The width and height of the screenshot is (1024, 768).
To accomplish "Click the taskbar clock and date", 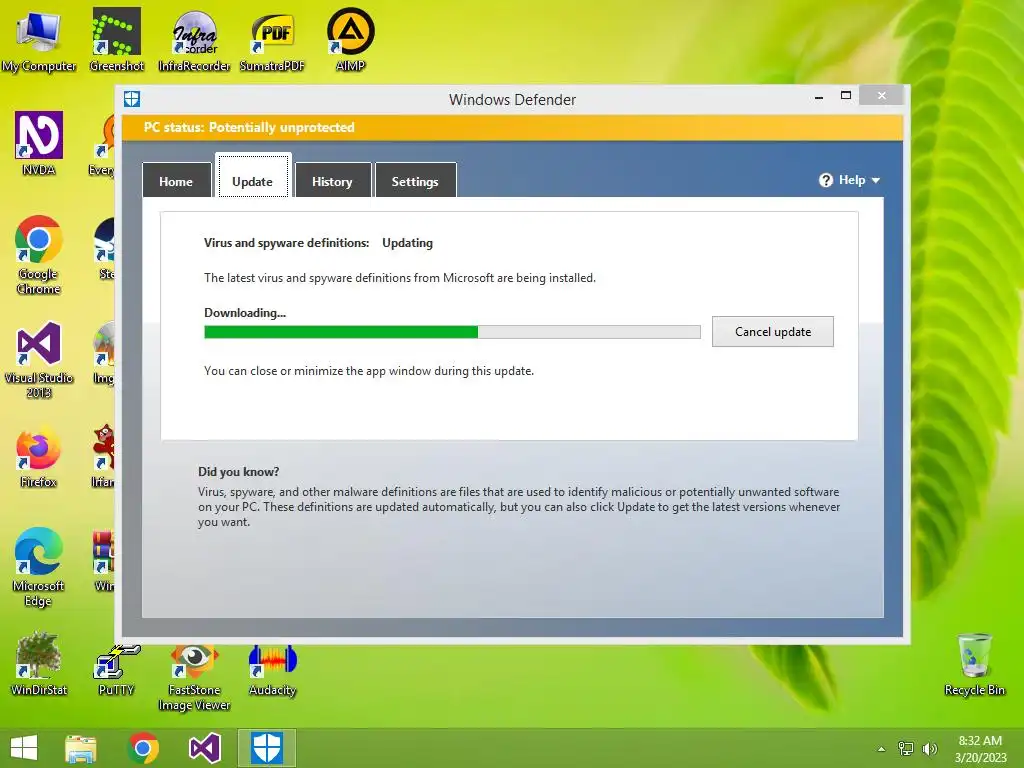I will (x=980, y=749).
